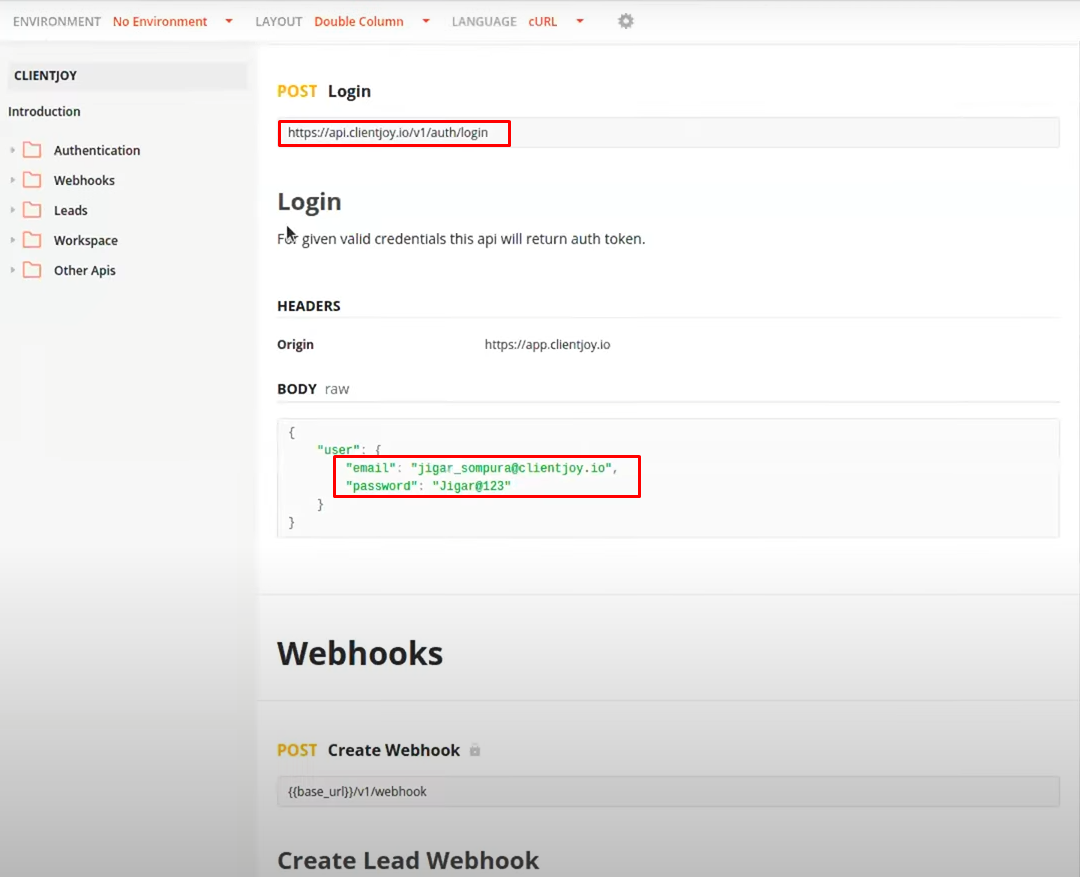Click the Login description heading
Viewport: 1080px width, 877px height.
tap(309, 202)
